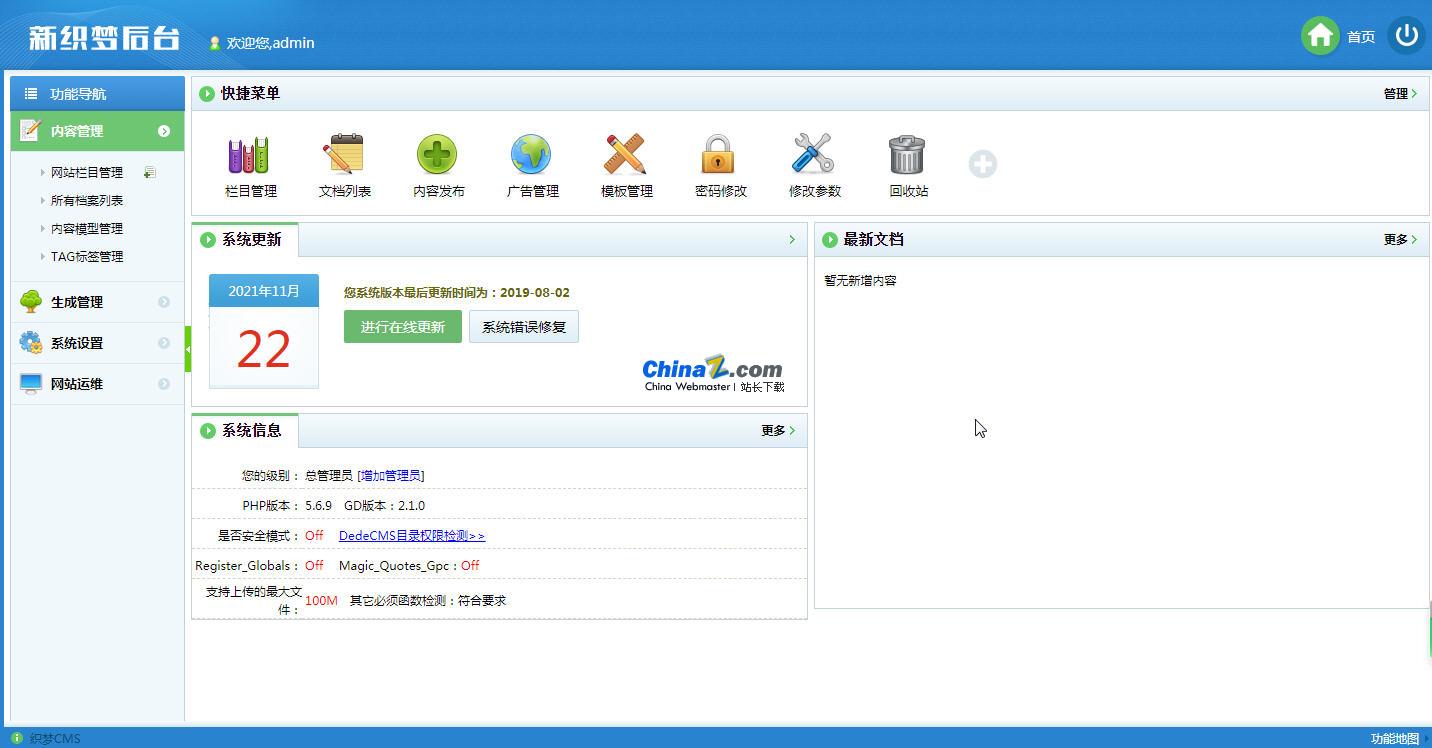Open the 内容发布 green plus icon
Image resolution: width=1432 pixels, height=748 pixels.
pos(437,155)
